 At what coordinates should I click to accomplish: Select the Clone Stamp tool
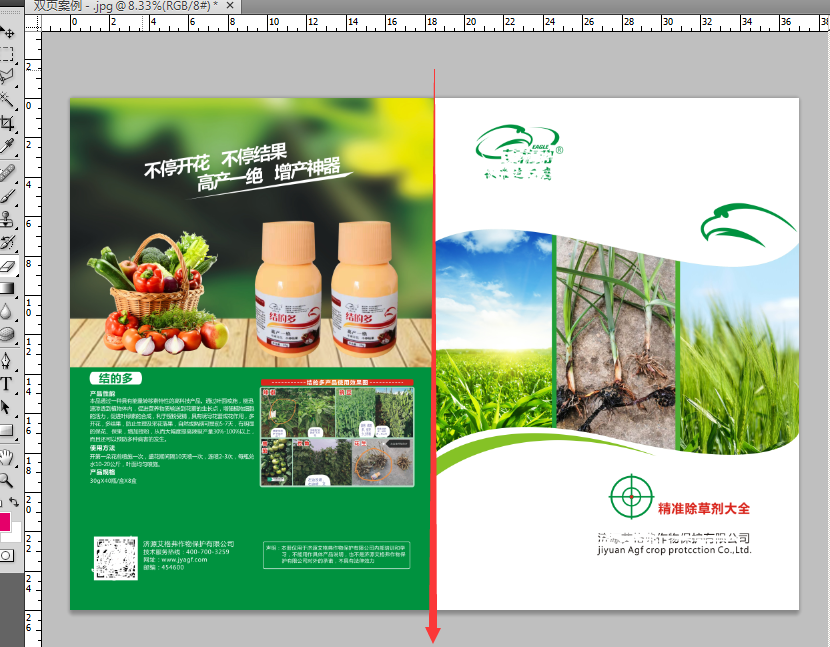pos(7,219)
